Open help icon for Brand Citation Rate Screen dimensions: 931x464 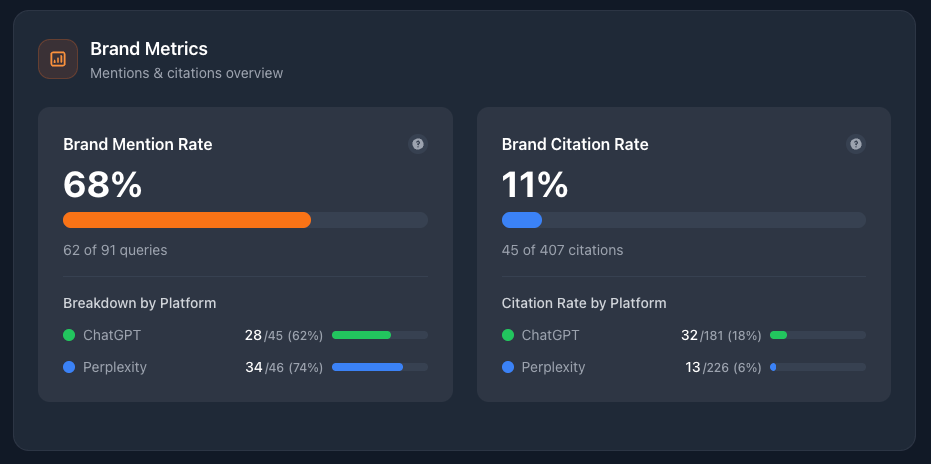click(x=856, y=144)
